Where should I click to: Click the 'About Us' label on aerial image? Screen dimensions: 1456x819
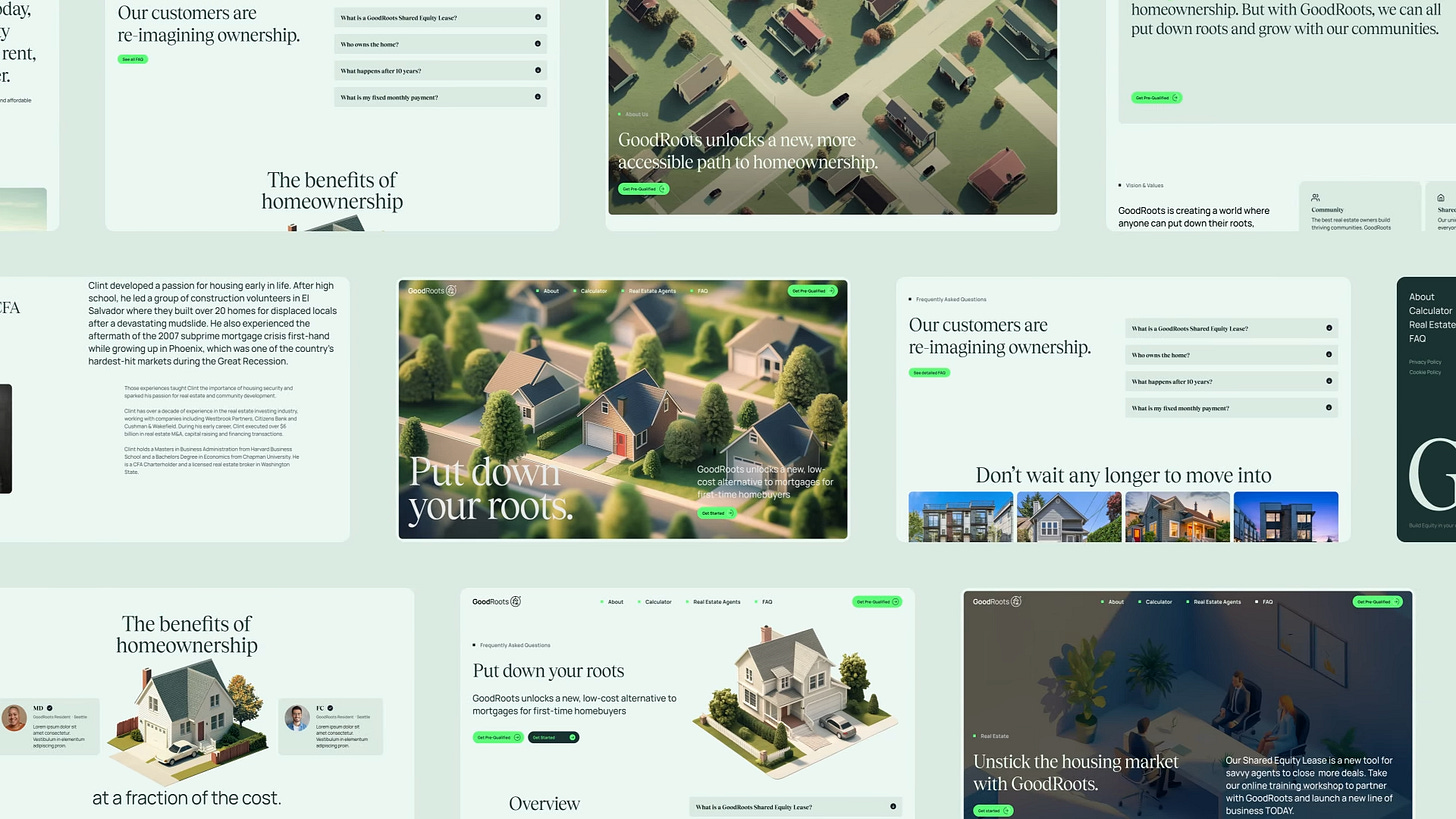click(x=636, y=114)
